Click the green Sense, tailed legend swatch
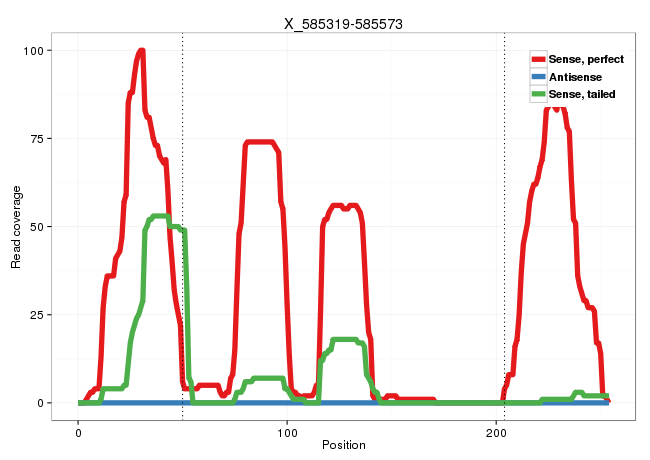Viewport: 650px width, 460px height. click(x=539, y=94)
